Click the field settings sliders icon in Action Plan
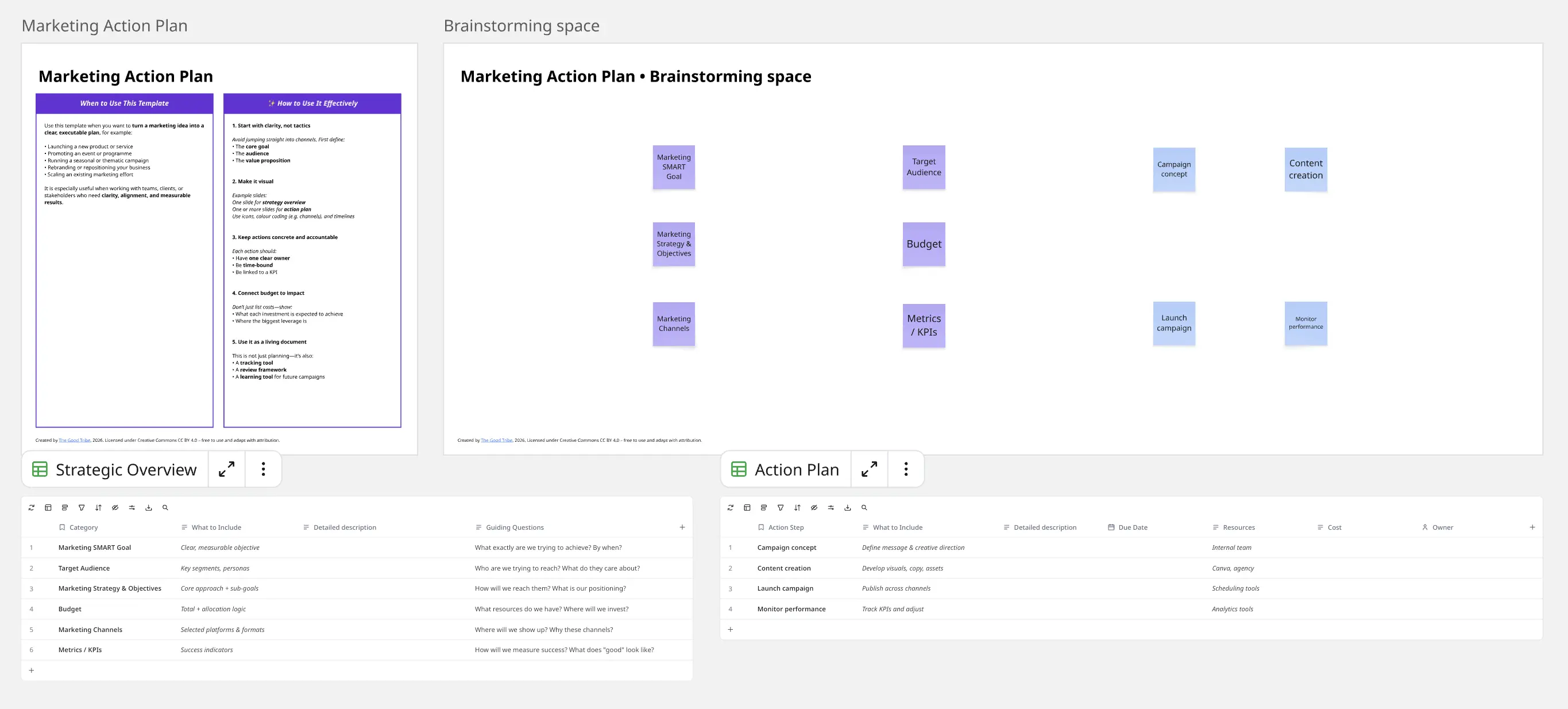Viewport: 1568px width, 709px height. [831, 507]
